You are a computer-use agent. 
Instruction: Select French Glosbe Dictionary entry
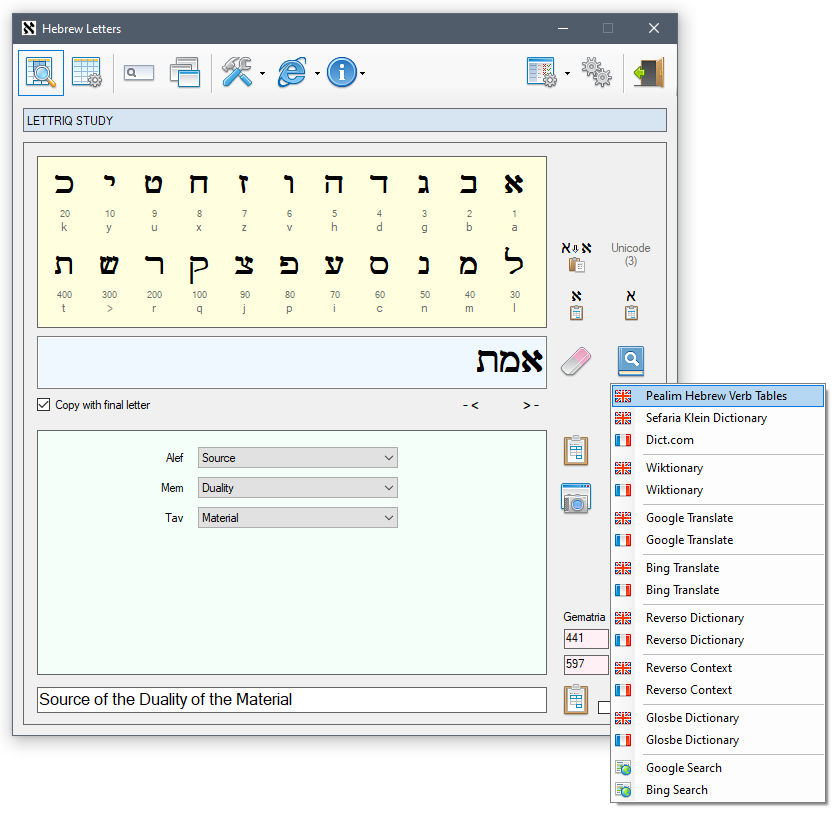pos(717,739)
